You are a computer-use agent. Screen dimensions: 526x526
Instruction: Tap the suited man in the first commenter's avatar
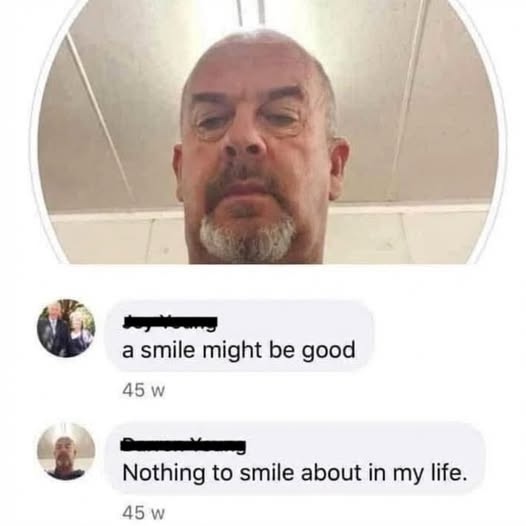coord(53,329)
